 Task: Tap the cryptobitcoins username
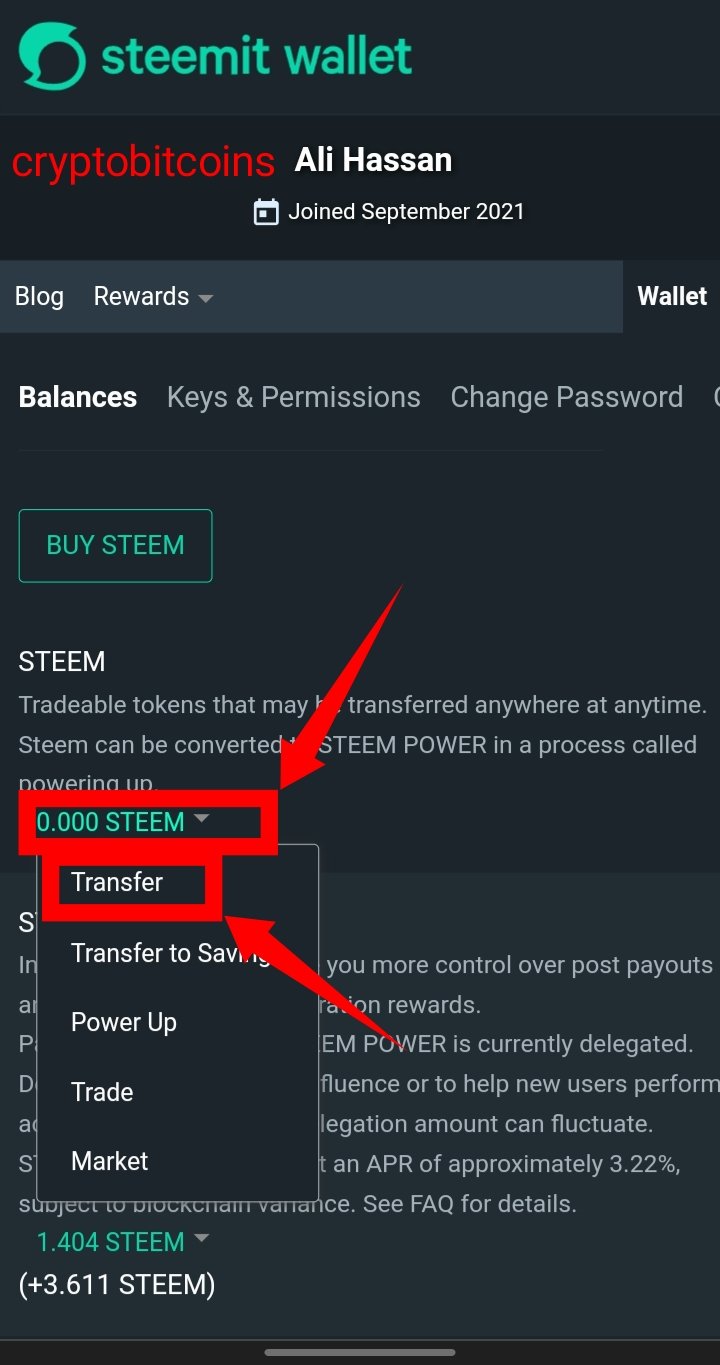point(143,162)
